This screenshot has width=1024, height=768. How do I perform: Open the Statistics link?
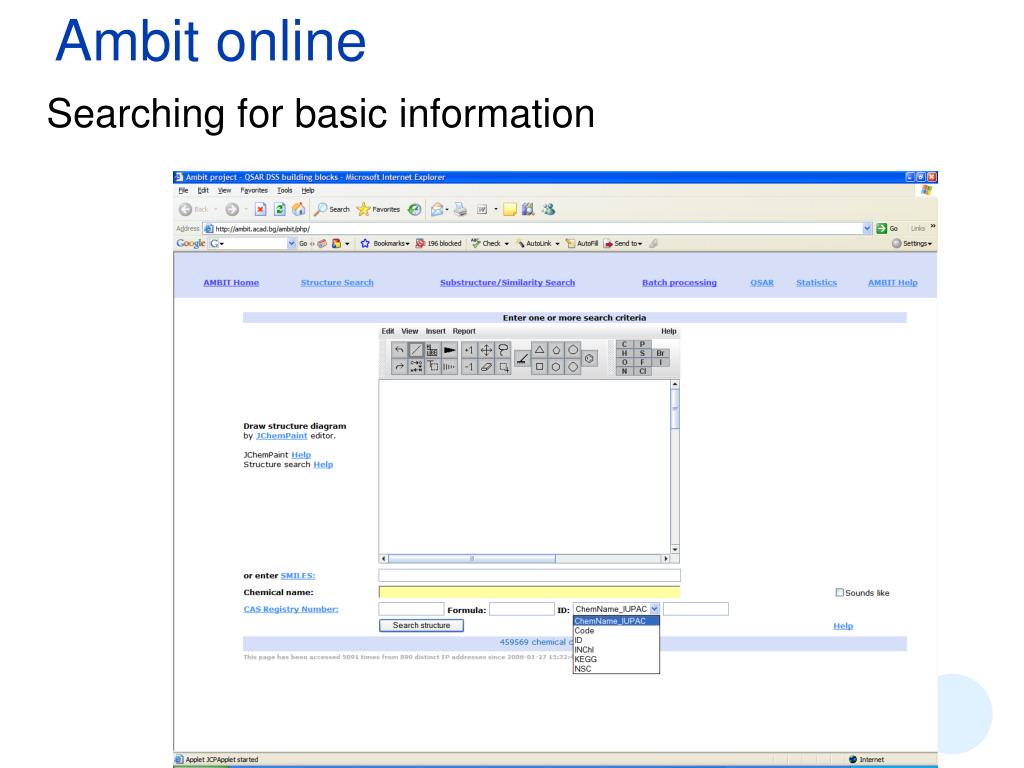[x=816, y=283]
